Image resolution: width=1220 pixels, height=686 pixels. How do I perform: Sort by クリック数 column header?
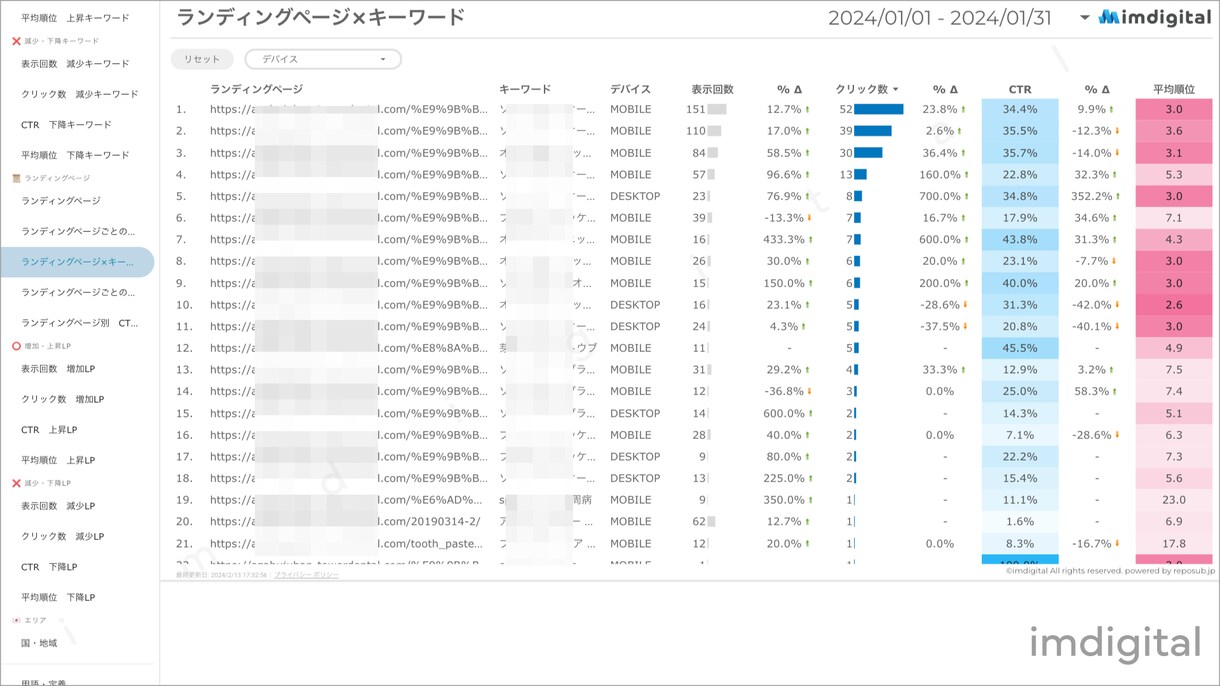861,89
